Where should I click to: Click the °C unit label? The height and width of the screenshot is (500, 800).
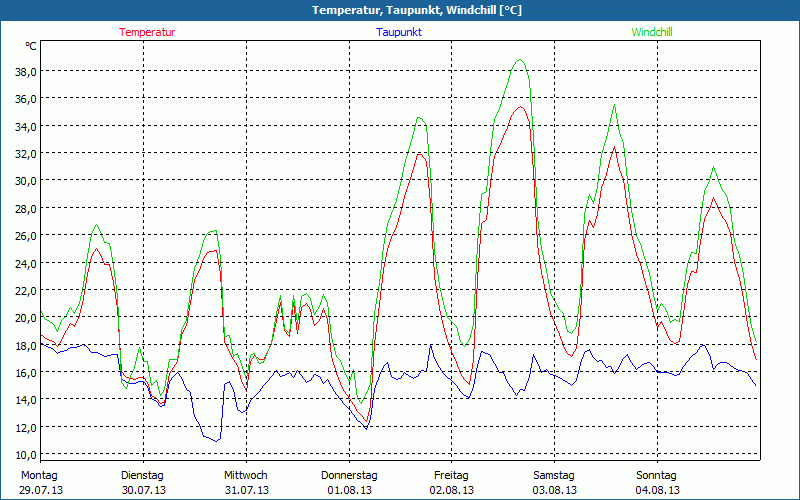click(x=31, y=46)
